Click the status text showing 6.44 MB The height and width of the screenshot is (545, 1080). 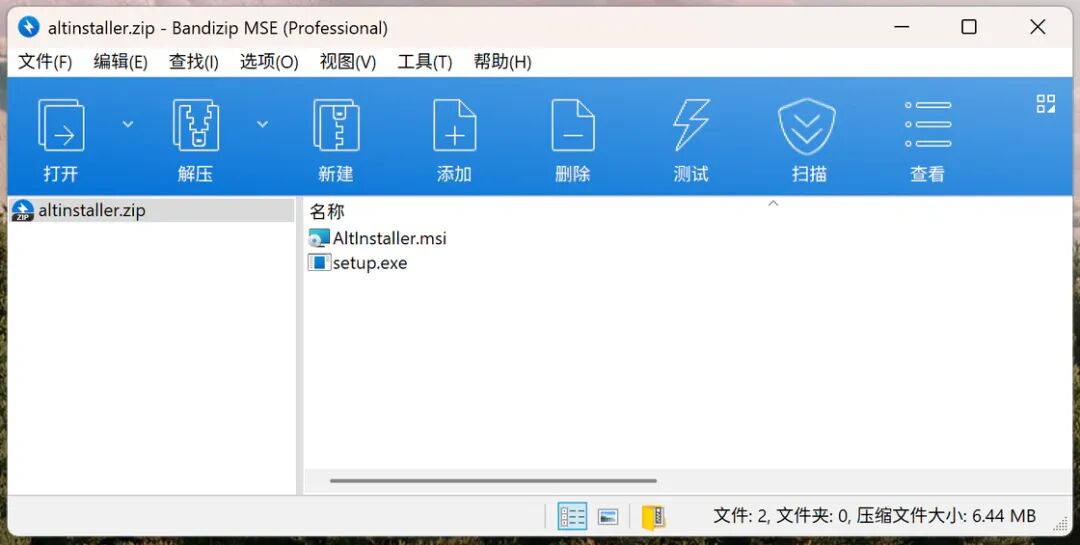pos(874,515)
